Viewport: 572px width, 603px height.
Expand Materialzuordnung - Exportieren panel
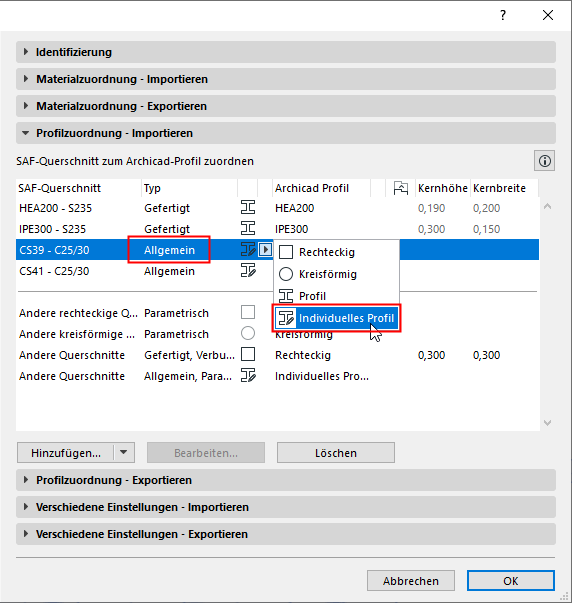coord(286,106)
